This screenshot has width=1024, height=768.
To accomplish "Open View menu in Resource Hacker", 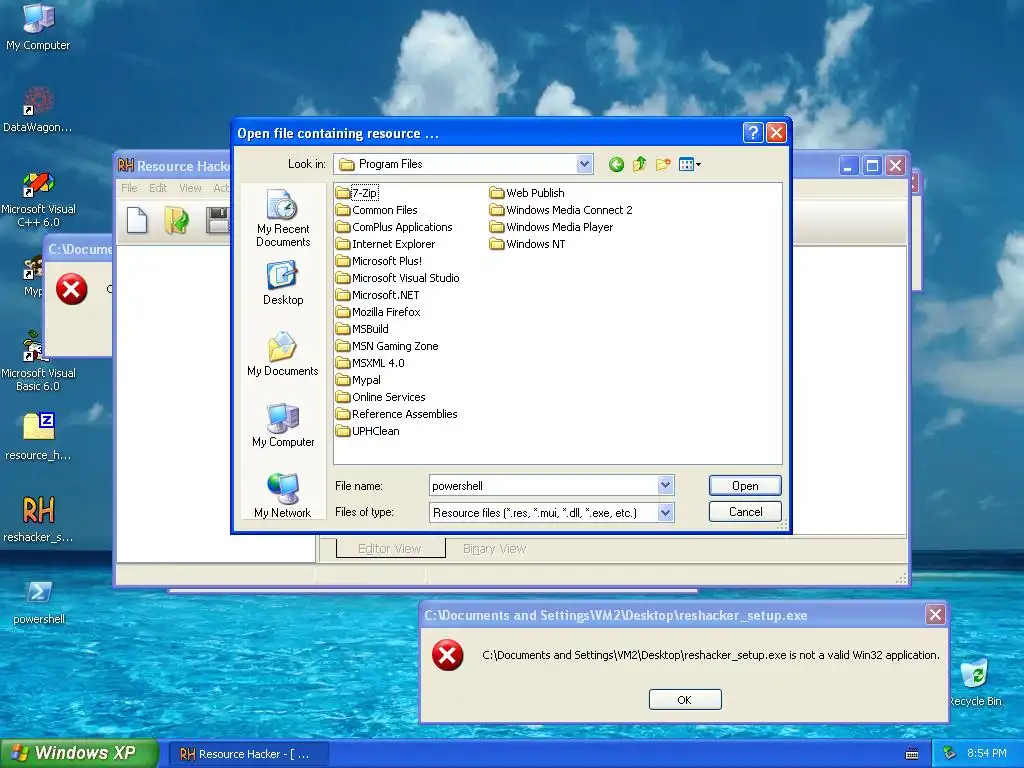I will 190,188.
